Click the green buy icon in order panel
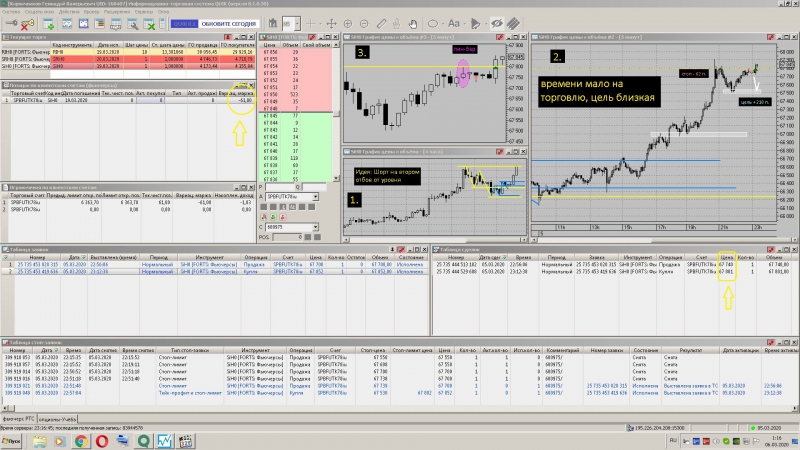The width and height of the screenshot is (800, 450). click(x=273, y=217)
